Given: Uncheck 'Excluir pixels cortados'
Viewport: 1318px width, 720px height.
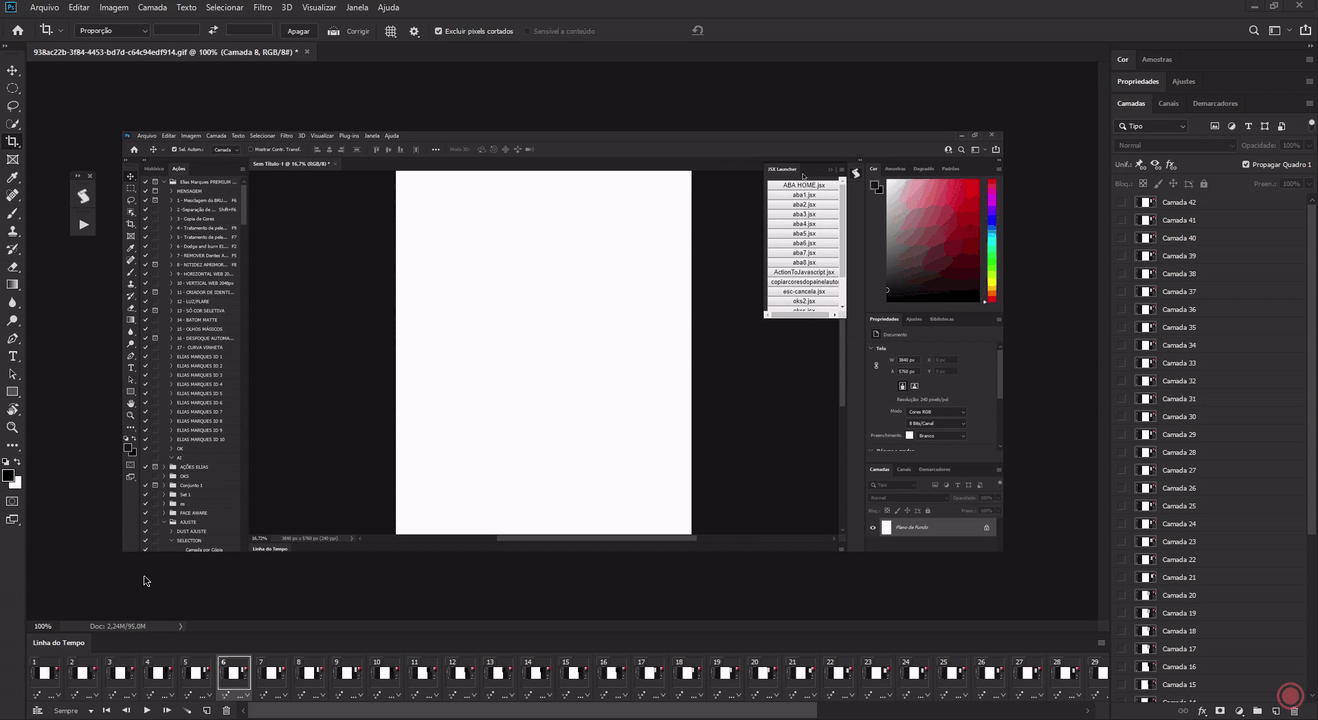Looking at the screenshot, I should (437, 31).
